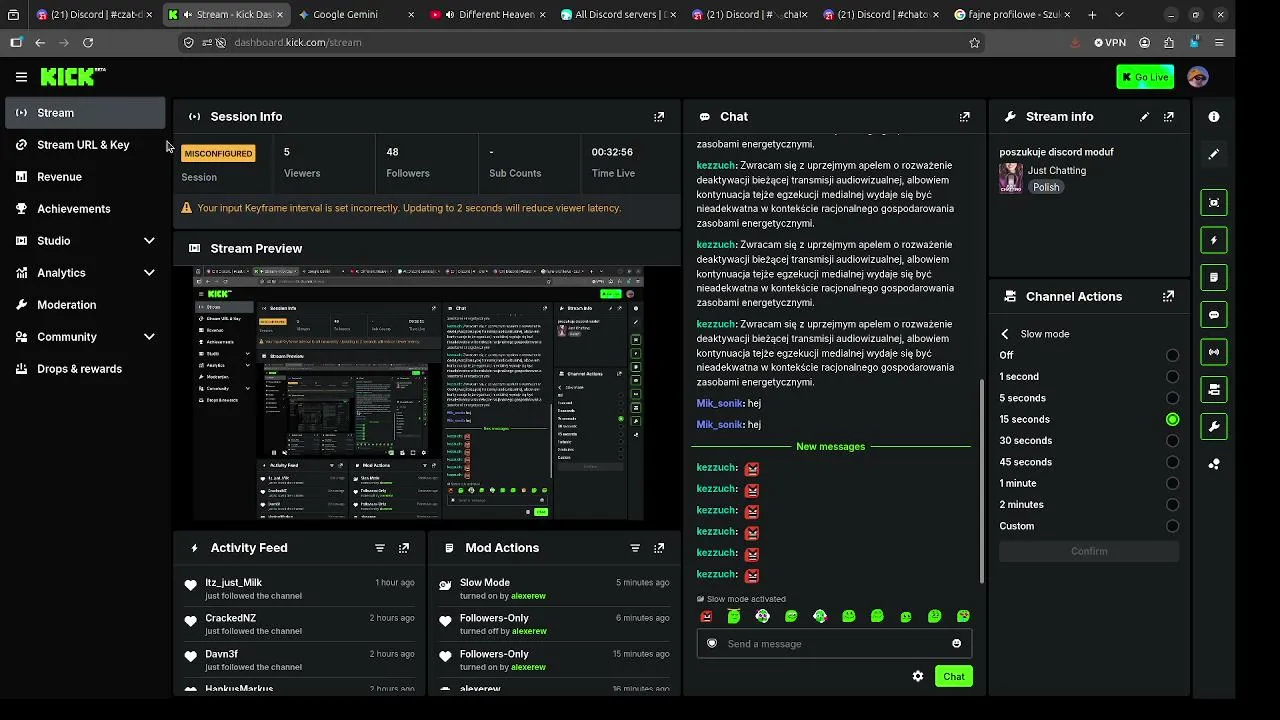Open alexerew's profile from the Slow Mode entry
Image resolution: width=1280 pixels, height=720 pixels.
528,596
